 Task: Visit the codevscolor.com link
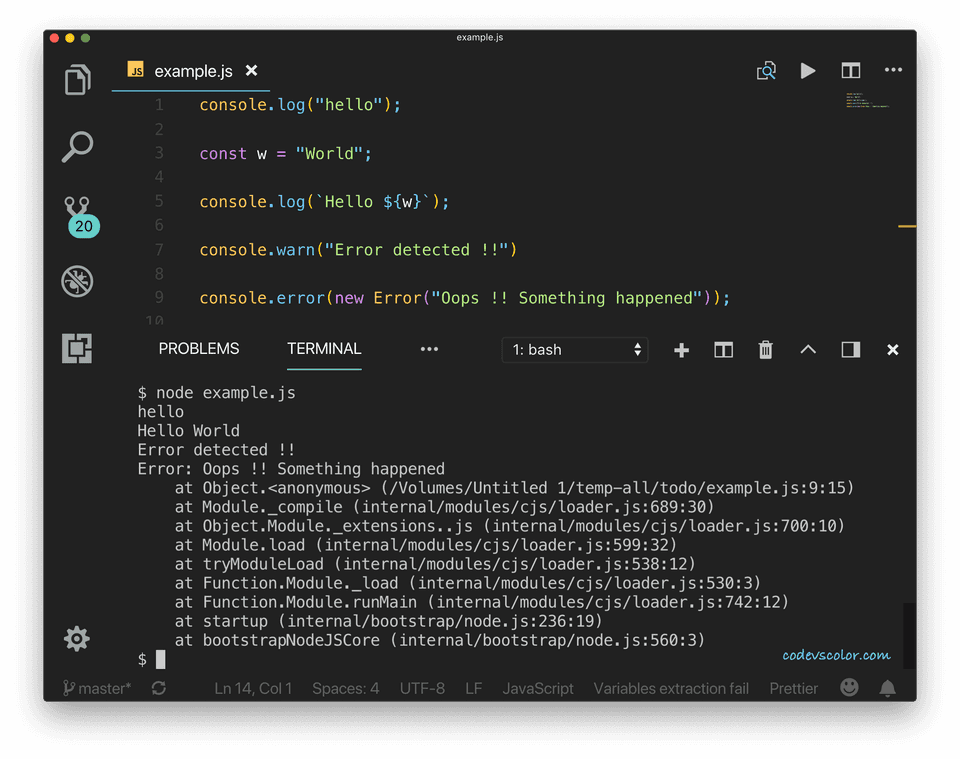point(835,655)
